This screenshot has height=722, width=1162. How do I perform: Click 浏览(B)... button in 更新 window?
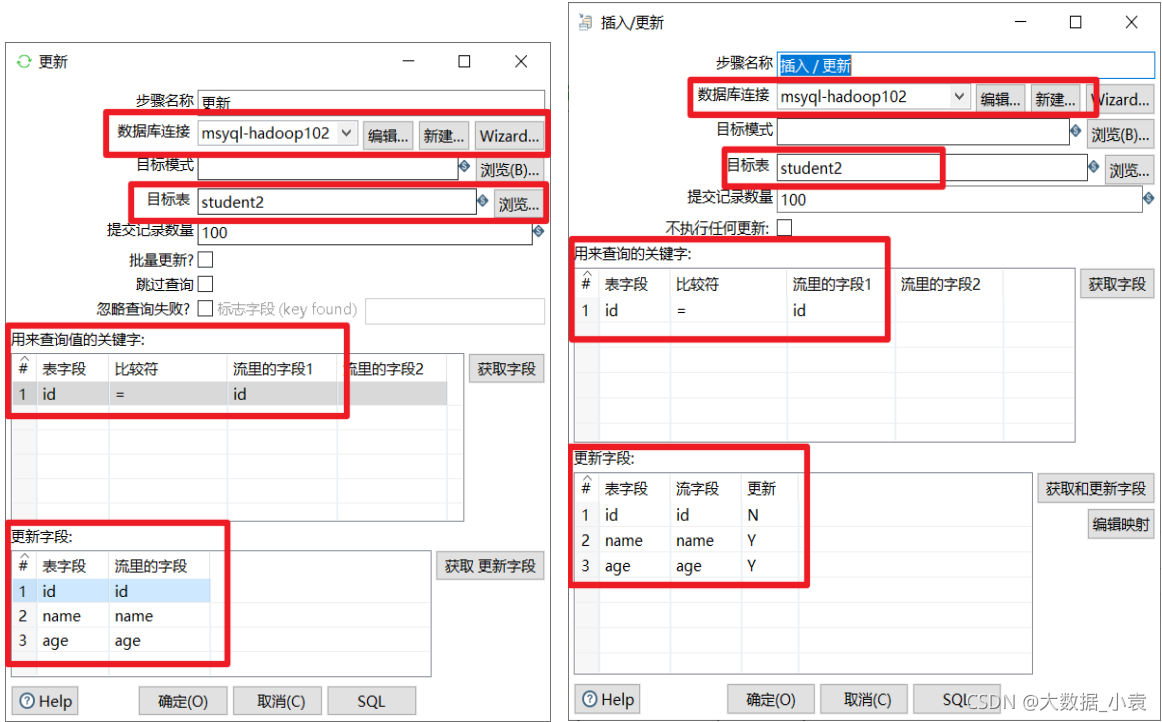tap(509, 170)
